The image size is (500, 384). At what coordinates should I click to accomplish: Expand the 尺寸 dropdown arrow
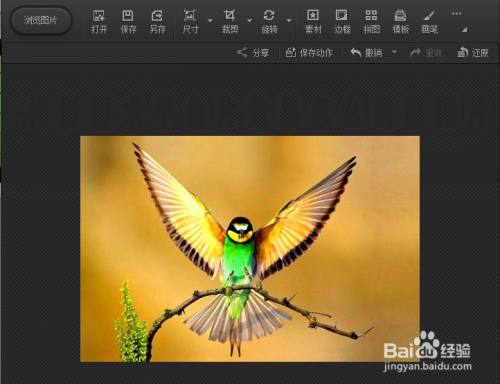pyautogui.click(x=210, y=21)
